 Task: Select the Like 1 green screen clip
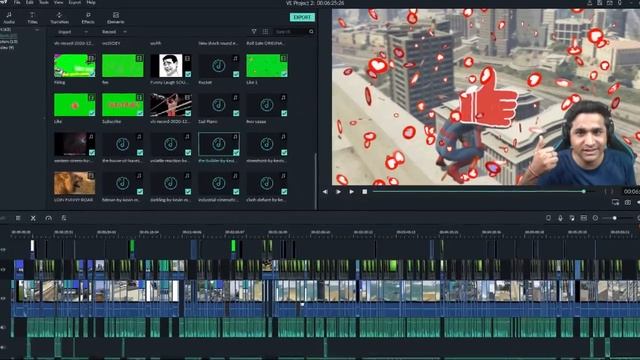point(267,65)
